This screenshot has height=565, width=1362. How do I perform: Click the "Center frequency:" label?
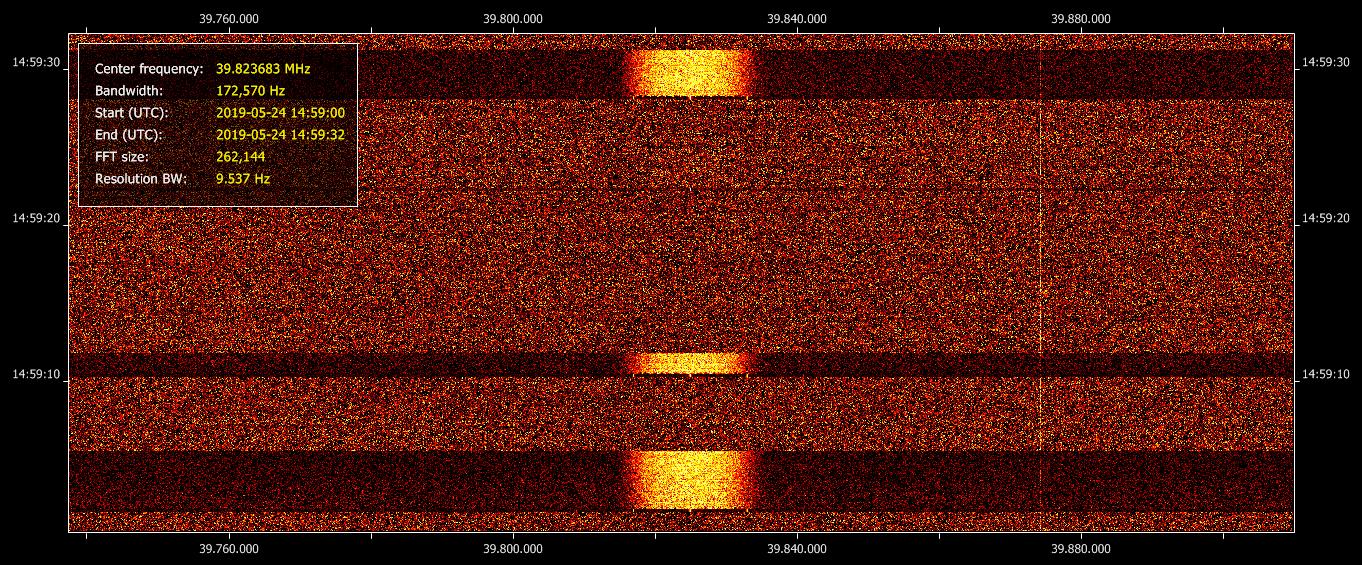coord(149,69)
